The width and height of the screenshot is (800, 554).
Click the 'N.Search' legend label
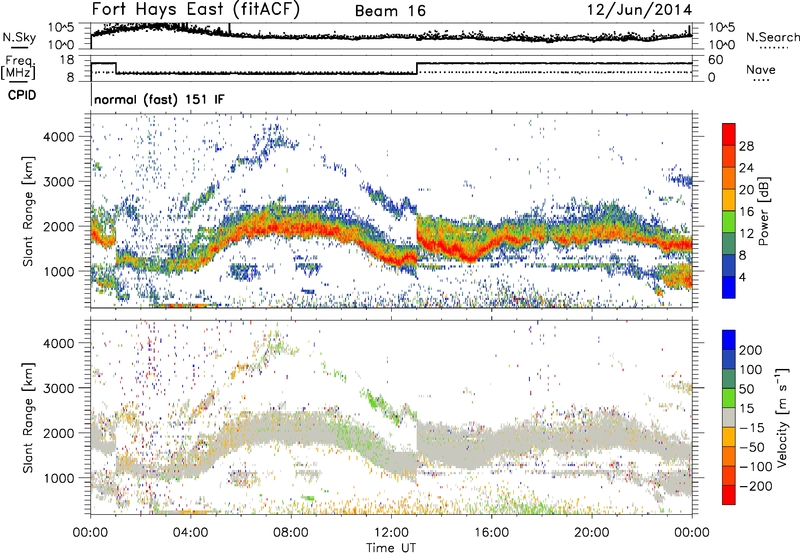point(772,37)
